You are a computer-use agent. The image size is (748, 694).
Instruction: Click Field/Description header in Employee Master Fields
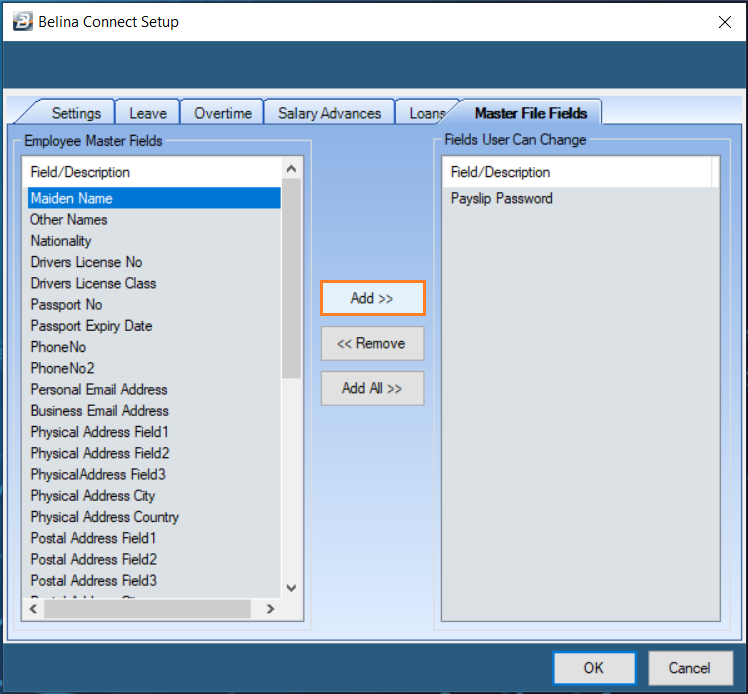[x=153, y=172]
